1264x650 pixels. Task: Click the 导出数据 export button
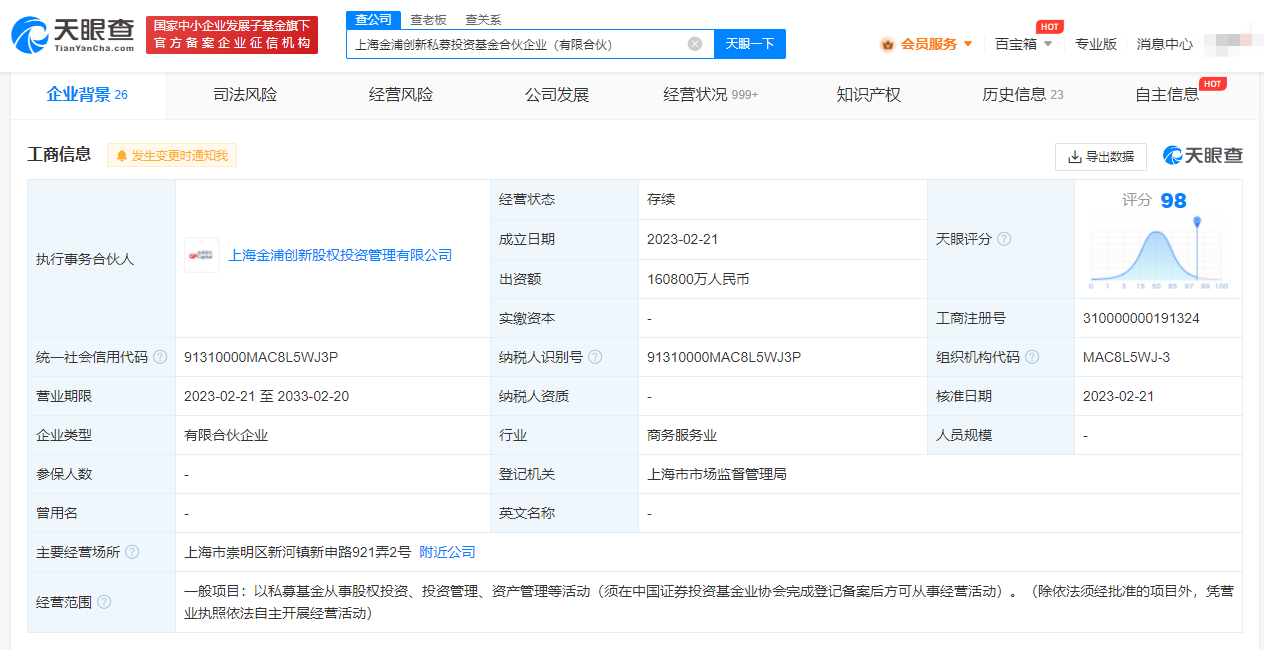tap(1101, 157)
